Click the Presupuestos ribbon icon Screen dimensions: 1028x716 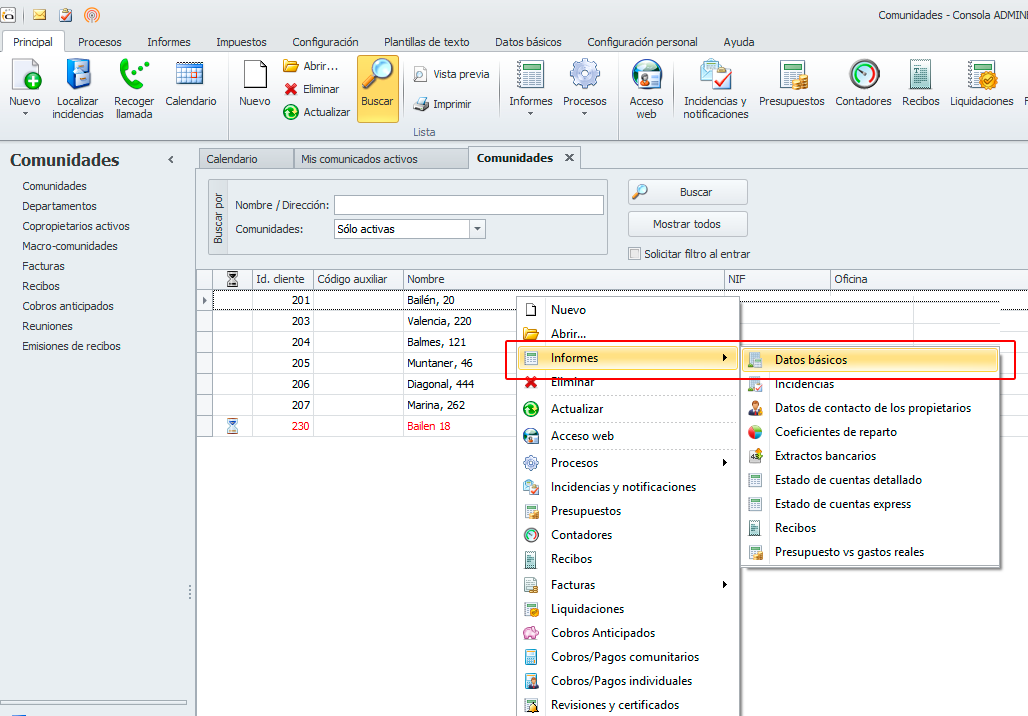tap(791, 85)
